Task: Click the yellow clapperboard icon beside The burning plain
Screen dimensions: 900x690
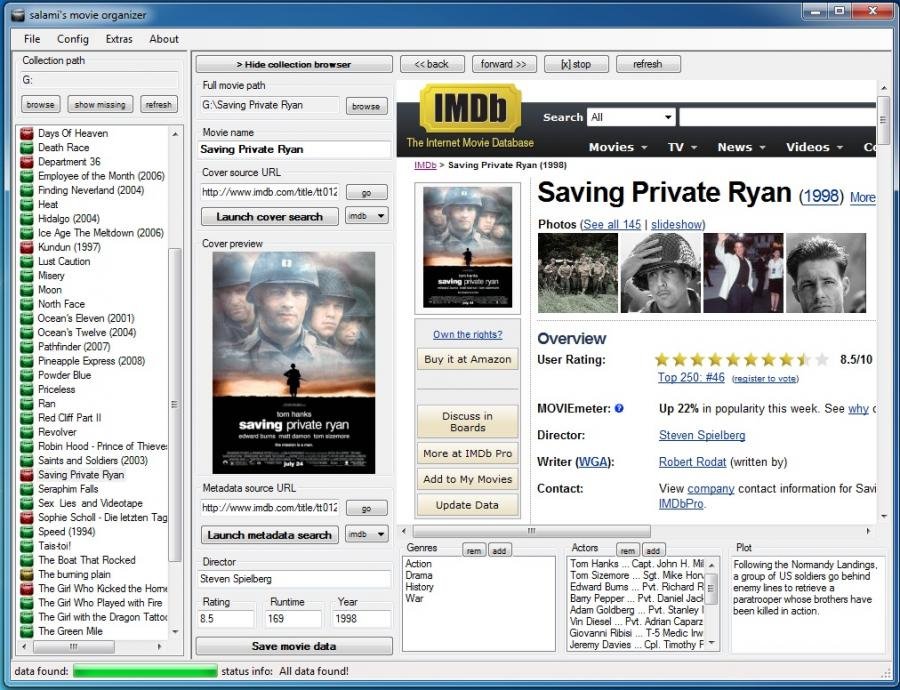Action: click(26, 574)
